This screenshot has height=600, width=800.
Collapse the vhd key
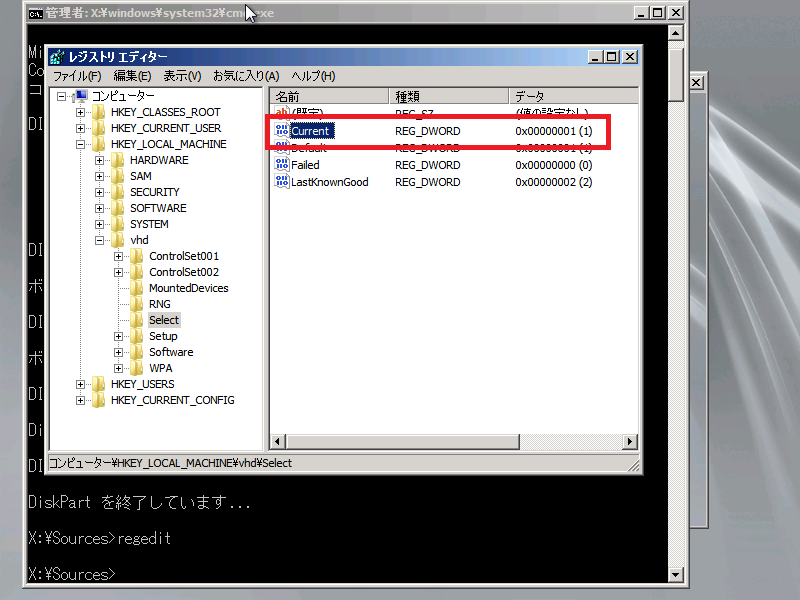(99, 240)
